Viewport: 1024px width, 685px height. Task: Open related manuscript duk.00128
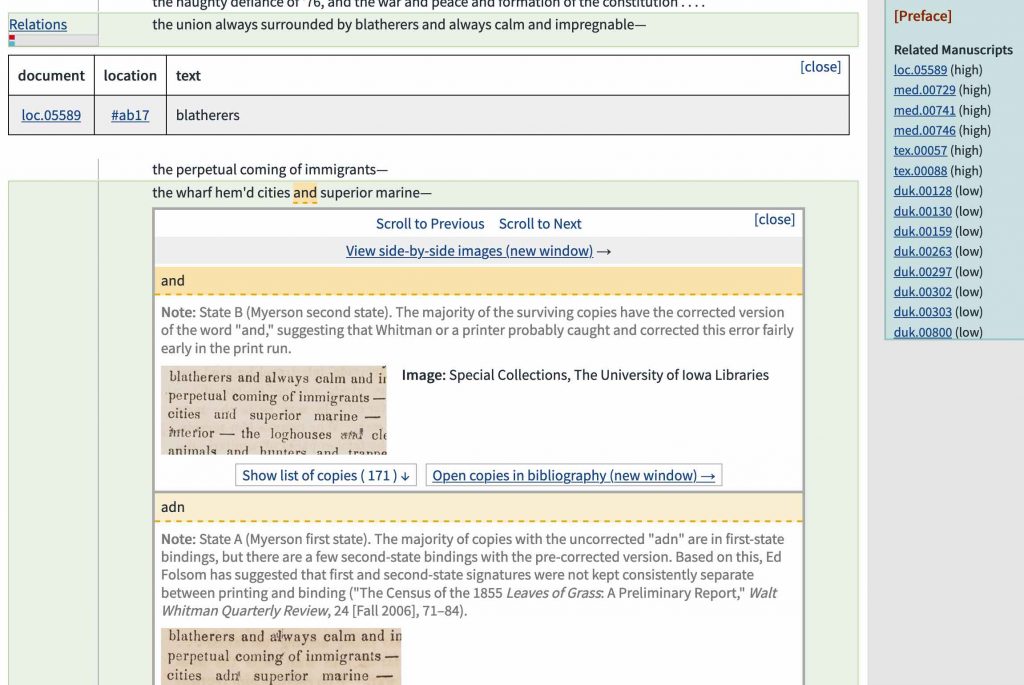tap(922, 191)
